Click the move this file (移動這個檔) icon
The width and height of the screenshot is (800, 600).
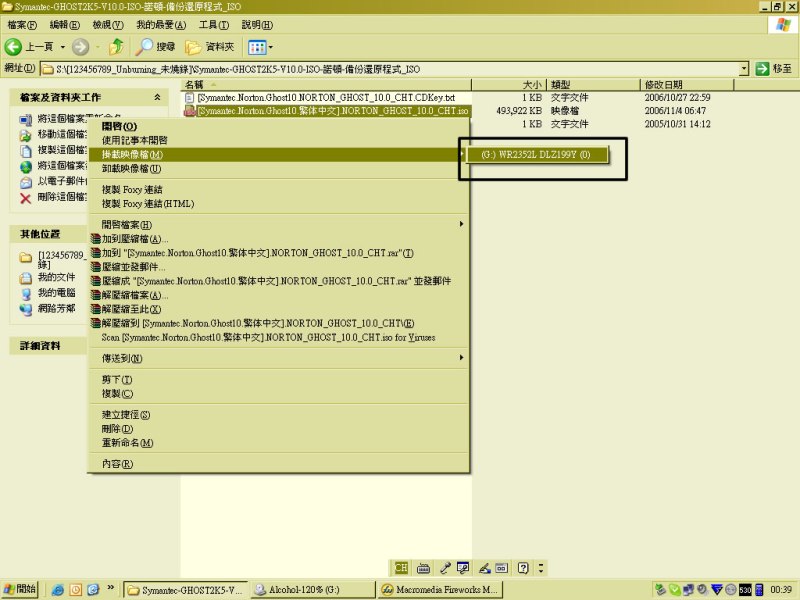(x=26, y=135)
